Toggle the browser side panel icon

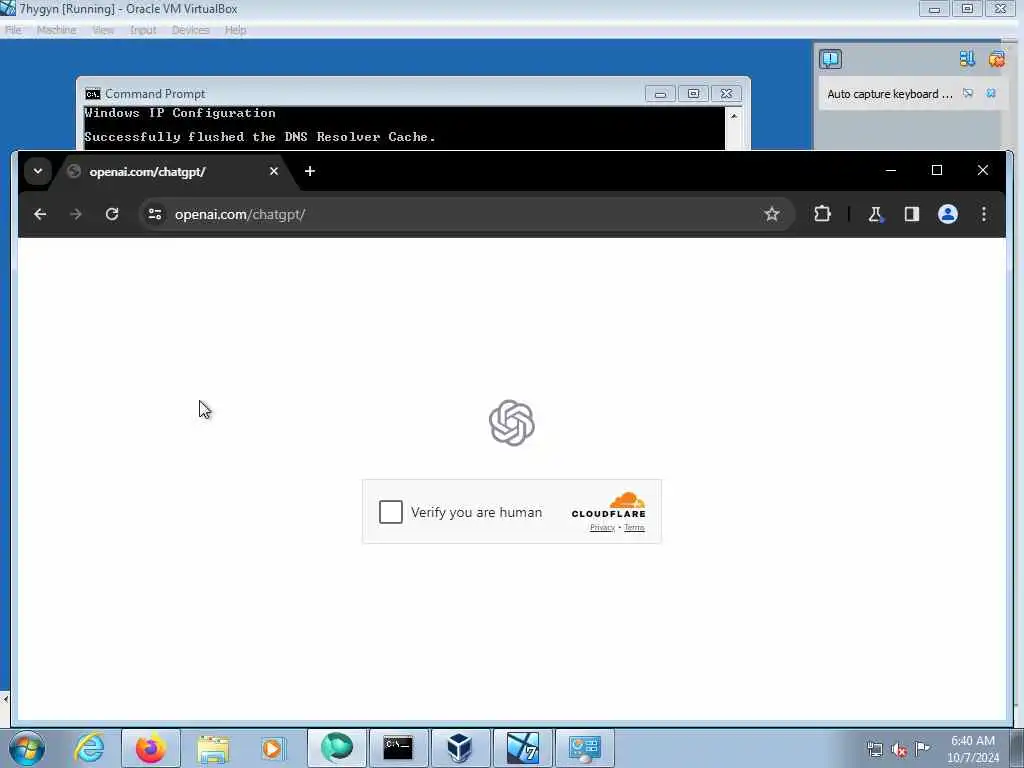[912, 214]
